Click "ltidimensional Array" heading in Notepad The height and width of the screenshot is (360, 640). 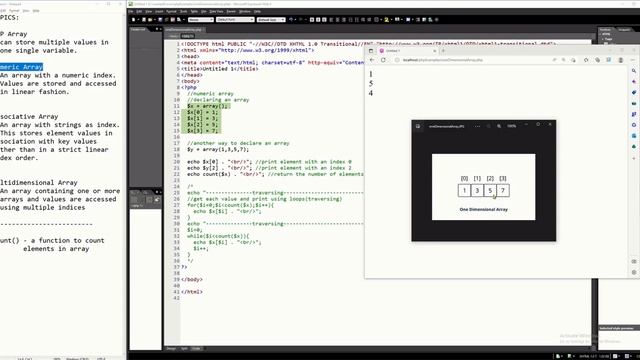click(39, 182)
